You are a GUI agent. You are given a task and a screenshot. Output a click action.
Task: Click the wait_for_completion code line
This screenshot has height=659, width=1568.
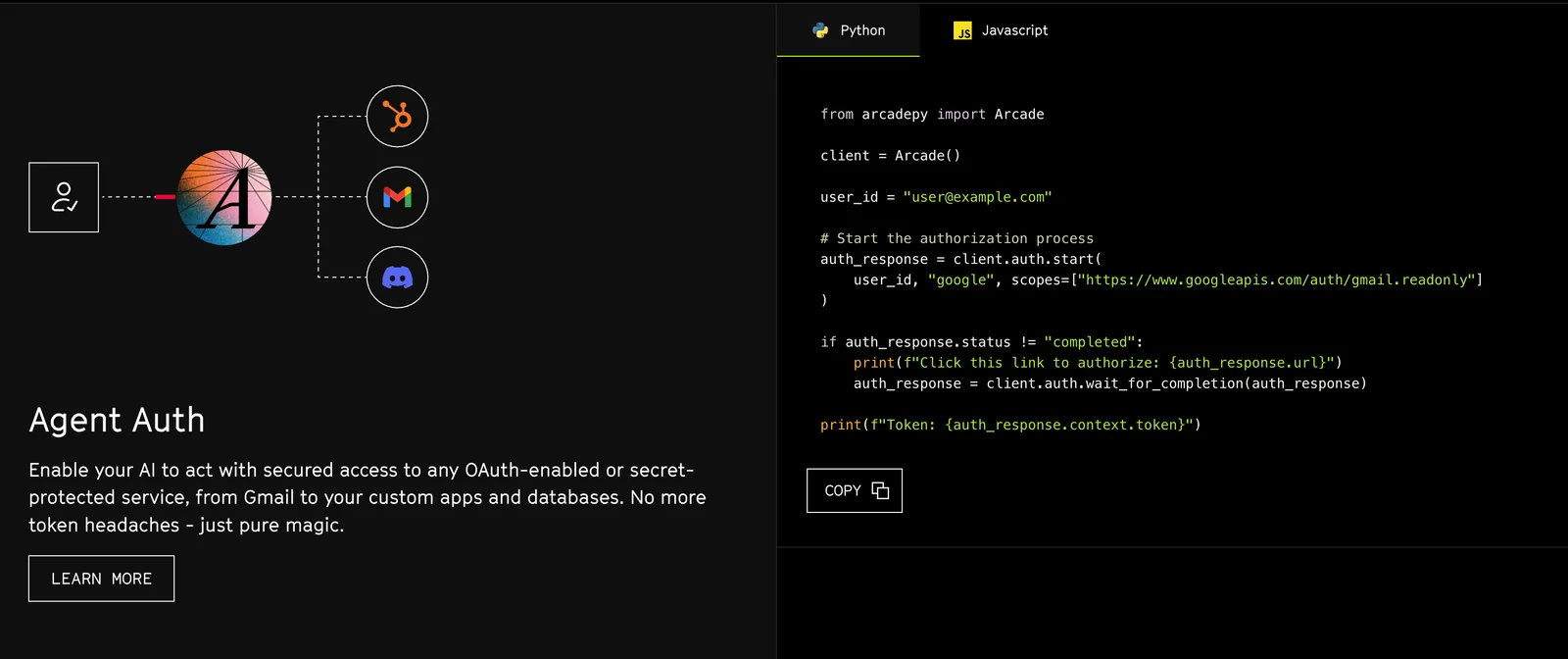point(1109,383)
